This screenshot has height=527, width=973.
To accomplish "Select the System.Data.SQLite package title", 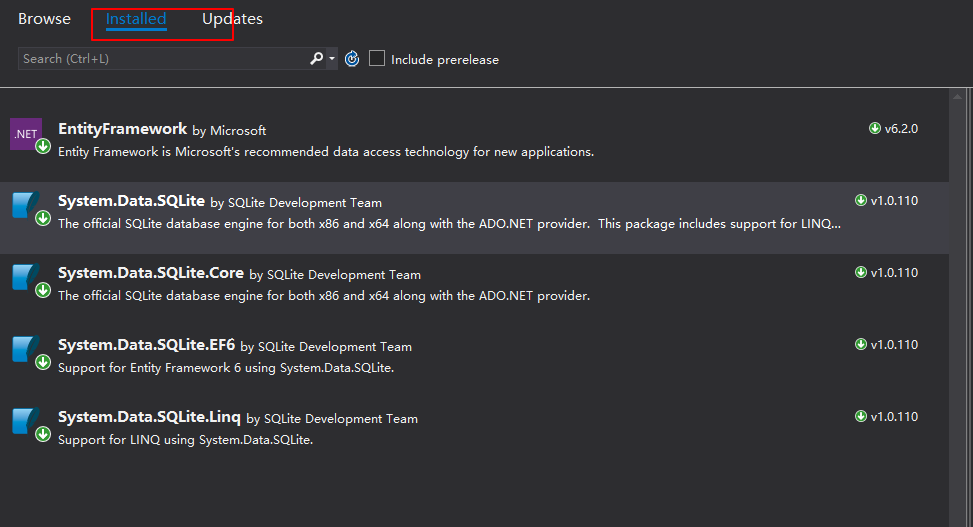I will click(132, 200).
